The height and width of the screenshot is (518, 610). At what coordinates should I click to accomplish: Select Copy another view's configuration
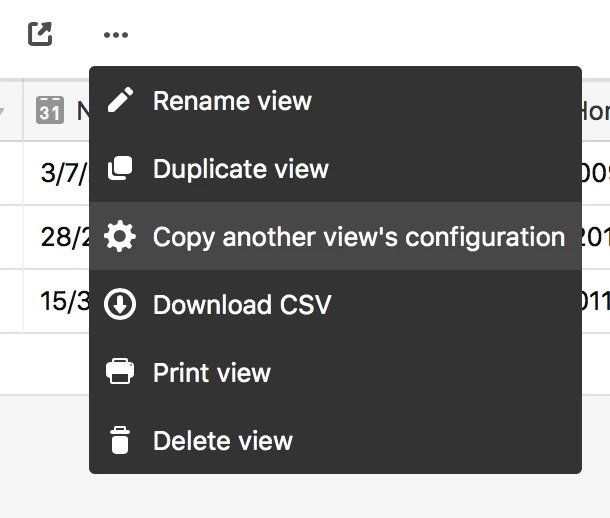tap(335, 236)
